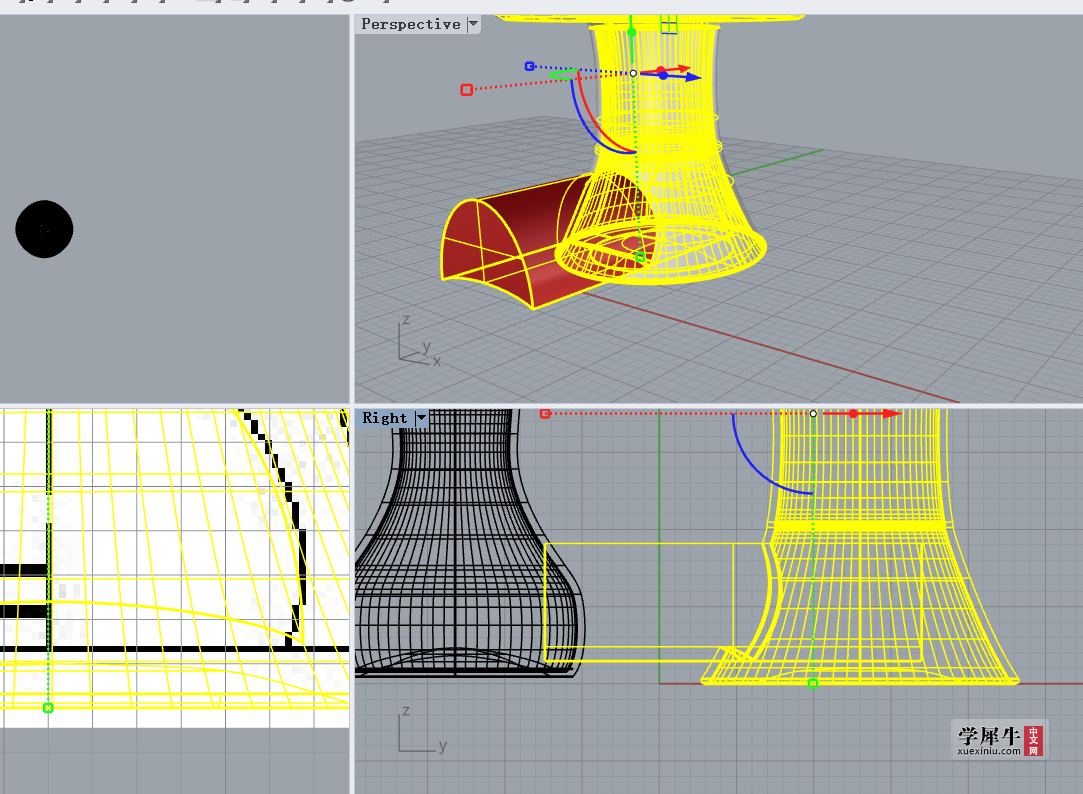The height and width of the screenshot is (794, 1083).
Task: Select the red square scale handle in Perspective
Action: tap(467, 90)
